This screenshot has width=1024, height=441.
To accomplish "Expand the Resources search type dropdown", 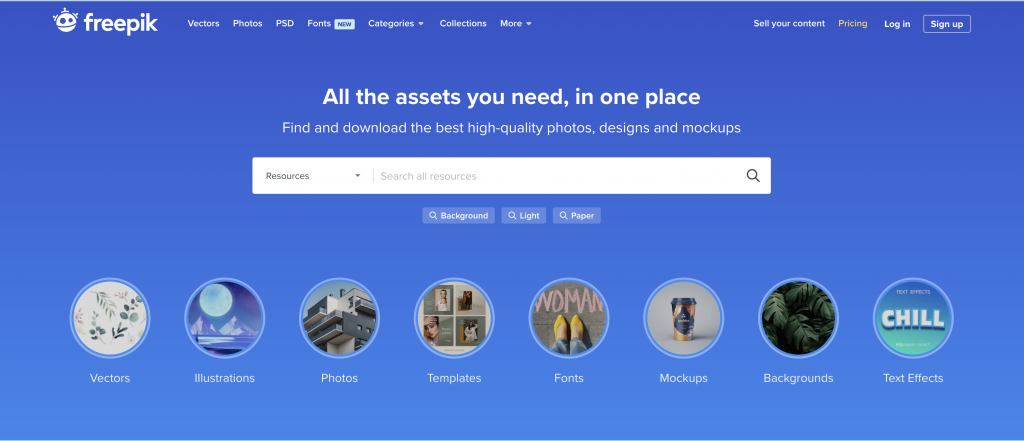I will click(x=313, y=176).
